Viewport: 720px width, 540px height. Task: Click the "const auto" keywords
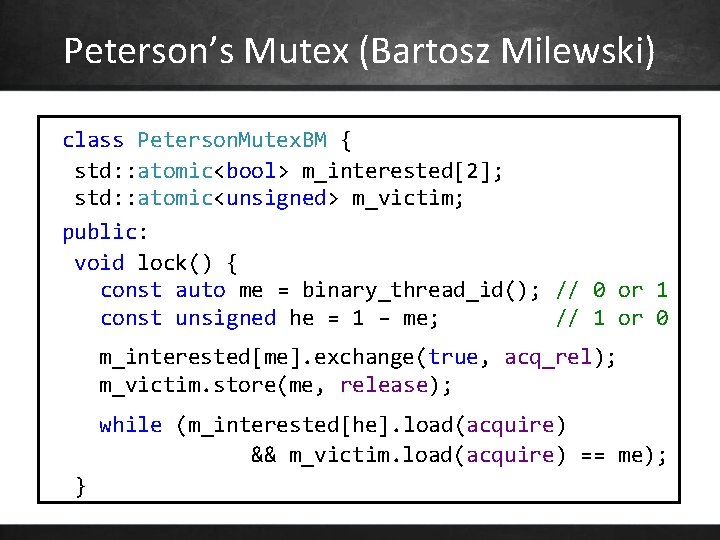(163, 290)
